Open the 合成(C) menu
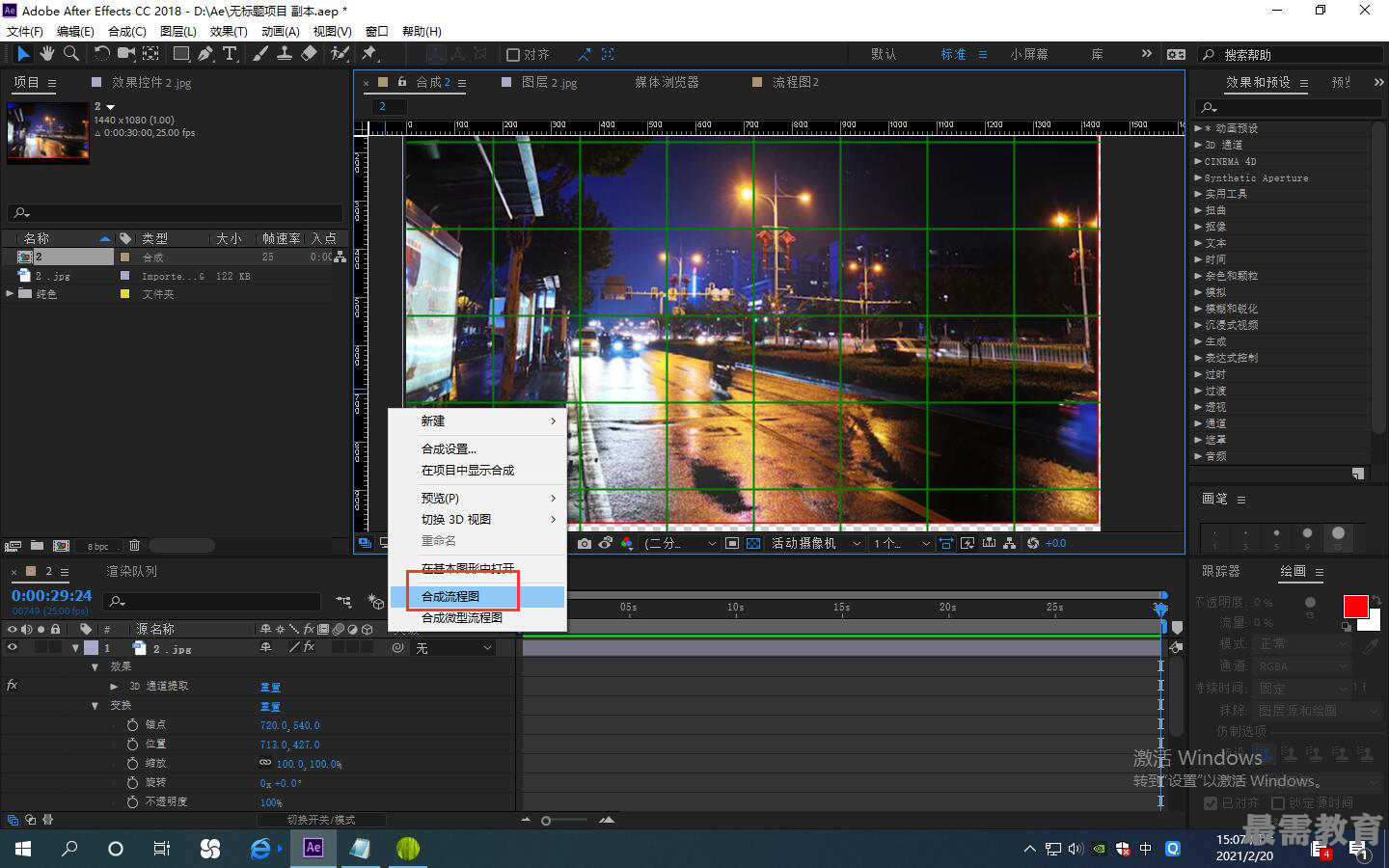This screenshot has height=868, width=1389. (x=127, y=31)
